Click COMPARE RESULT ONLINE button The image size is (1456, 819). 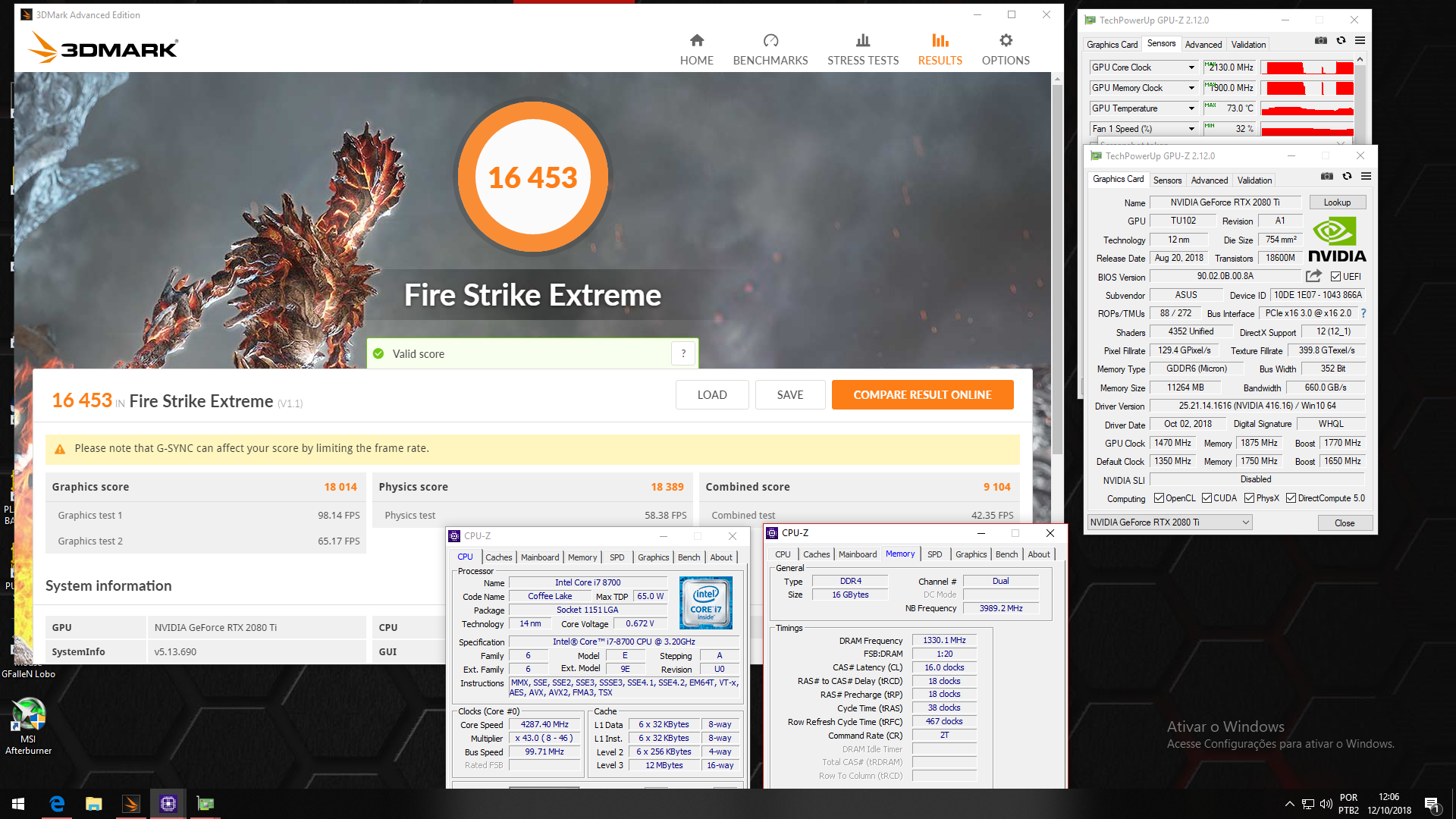[x=922, y=395]
